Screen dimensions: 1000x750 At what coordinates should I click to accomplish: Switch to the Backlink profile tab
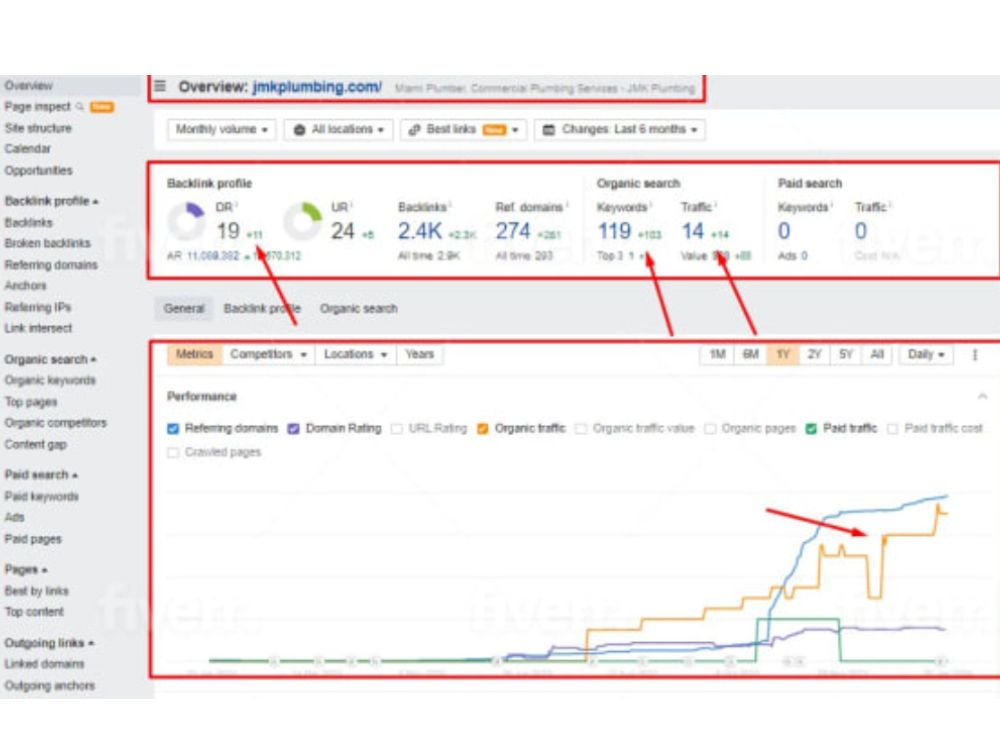pos(262,309)
